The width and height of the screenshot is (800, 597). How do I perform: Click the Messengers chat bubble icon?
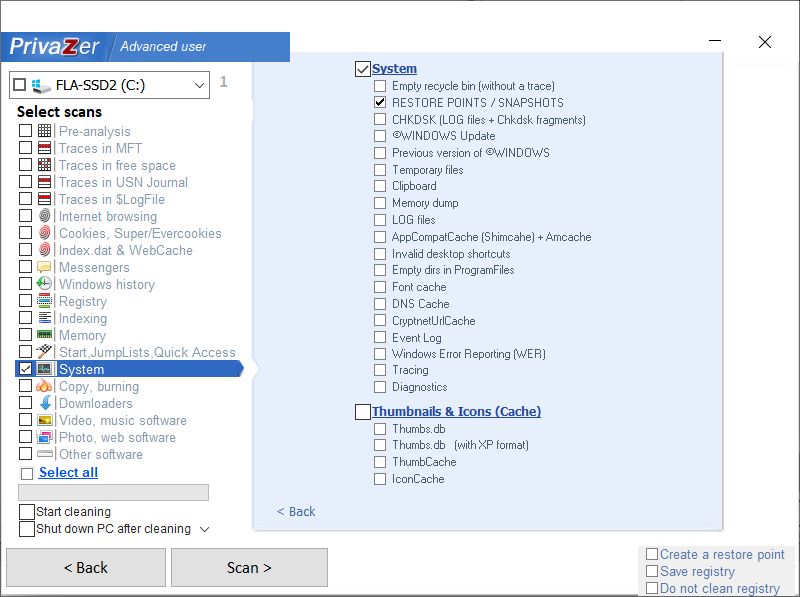click(x=44, y=267)
